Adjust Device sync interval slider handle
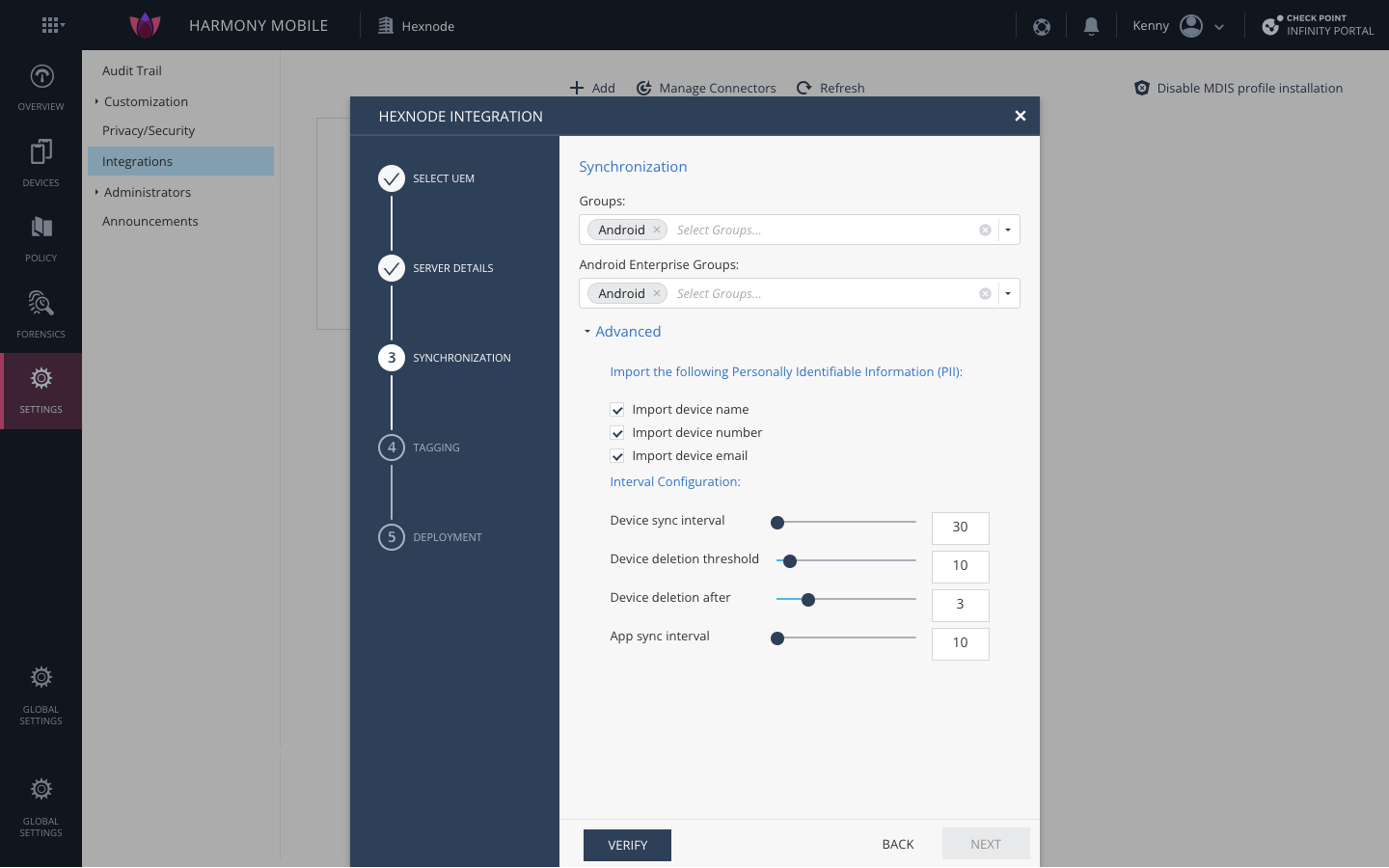This screenshot has width=1389, height=868. (777, 523)
